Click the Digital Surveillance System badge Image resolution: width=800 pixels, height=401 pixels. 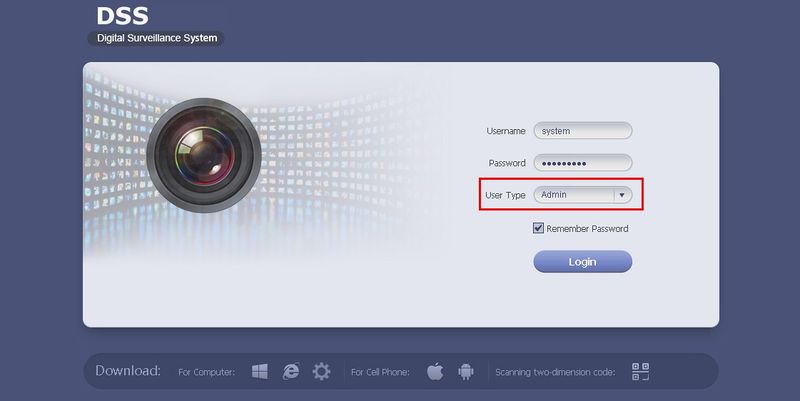(156, 38)
